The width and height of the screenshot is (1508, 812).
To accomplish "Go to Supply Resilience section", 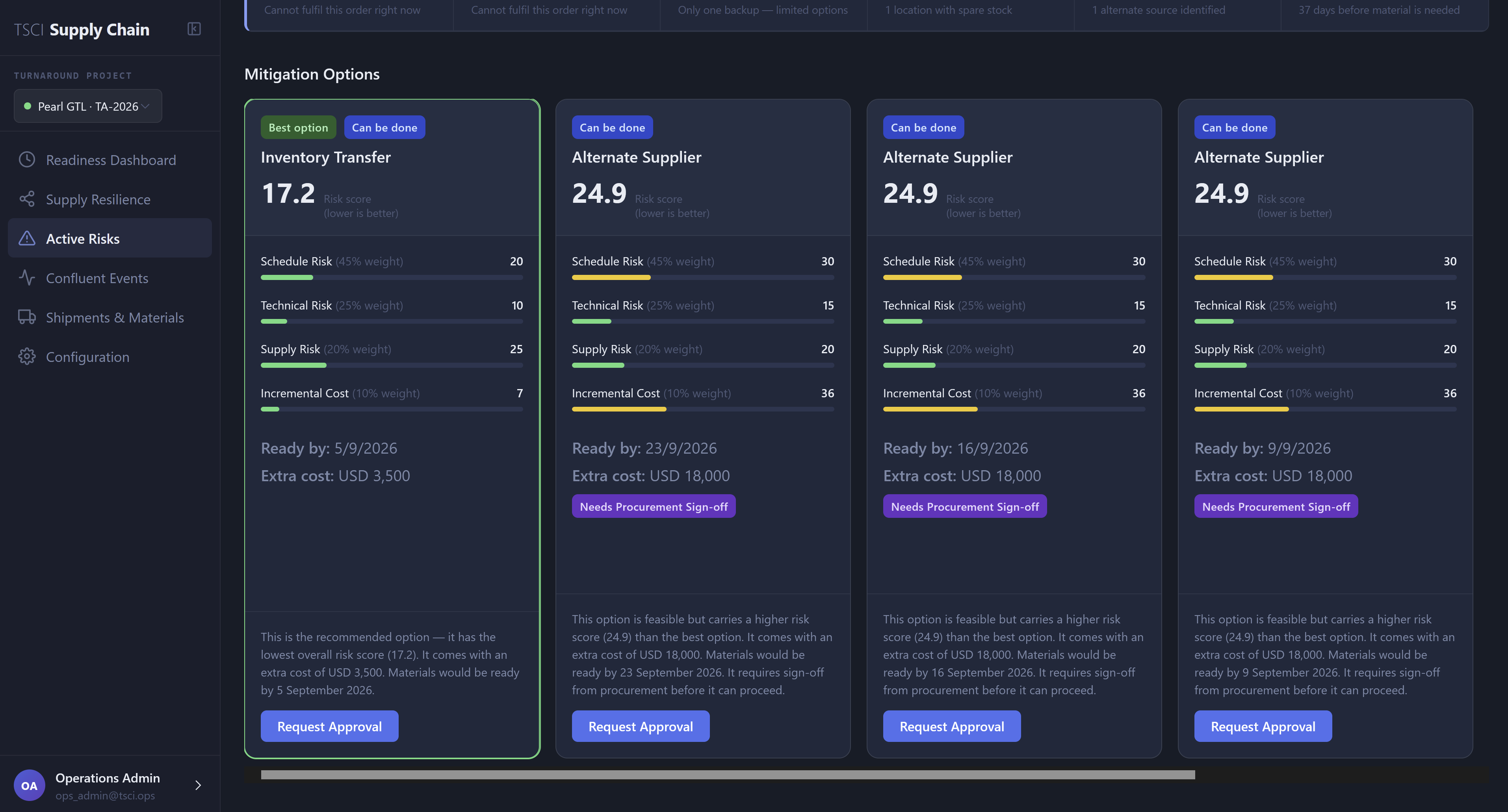I will 110,199.
